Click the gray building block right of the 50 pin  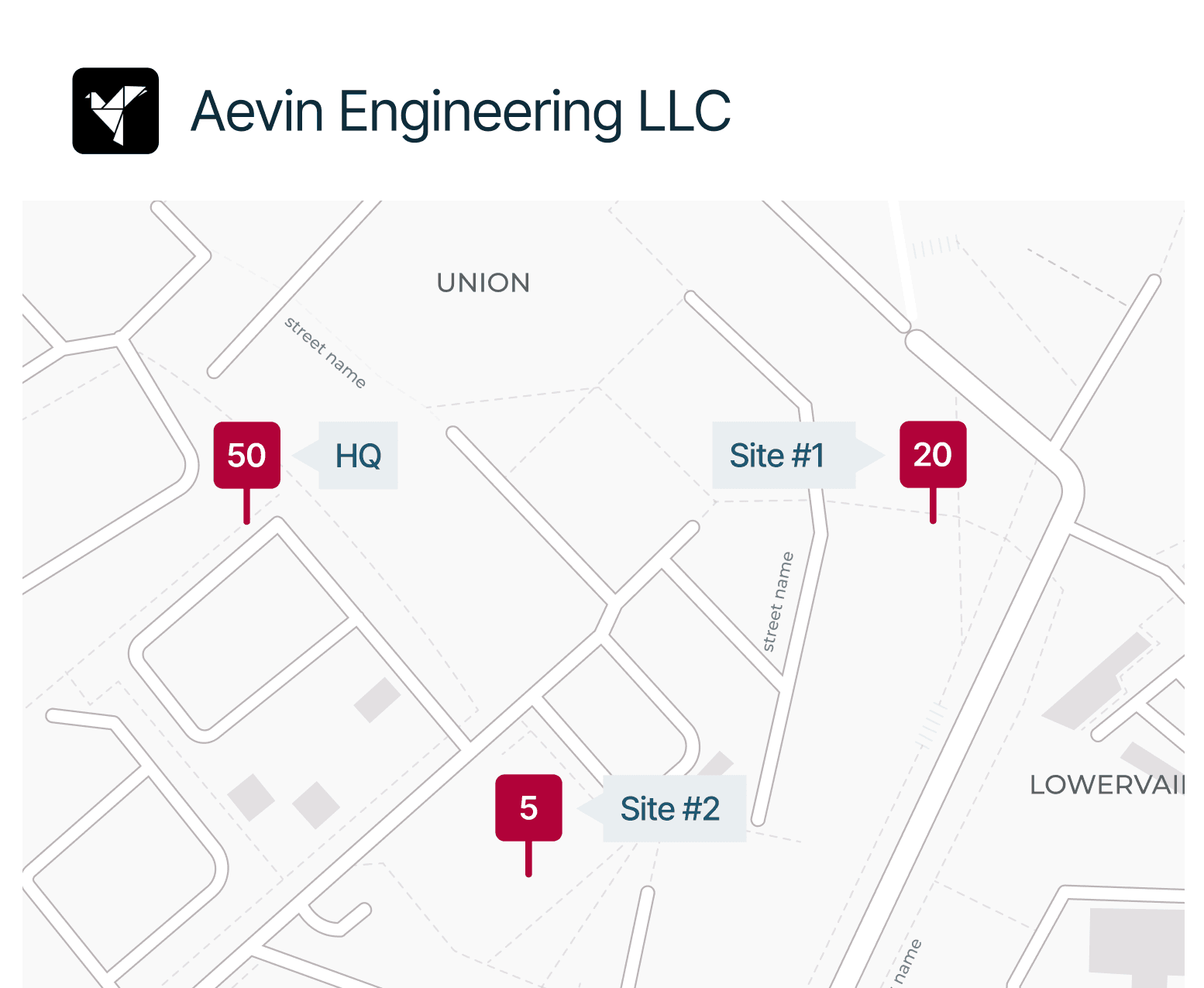point(377,700)
